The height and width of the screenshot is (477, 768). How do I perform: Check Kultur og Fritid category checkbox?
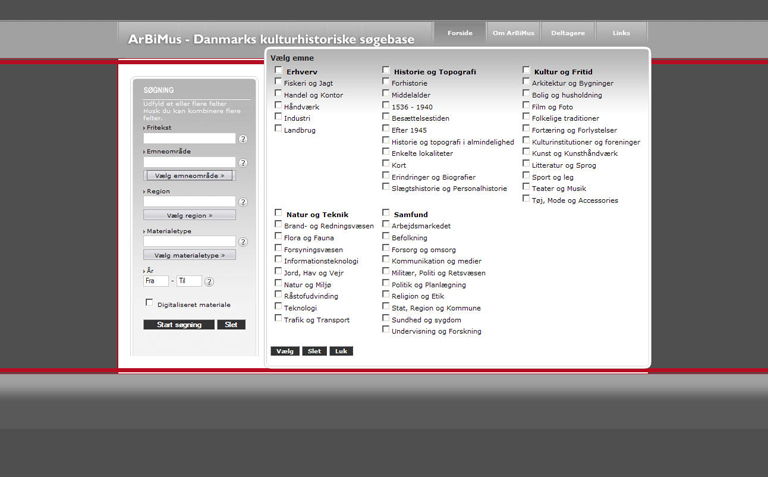(526, 70)
